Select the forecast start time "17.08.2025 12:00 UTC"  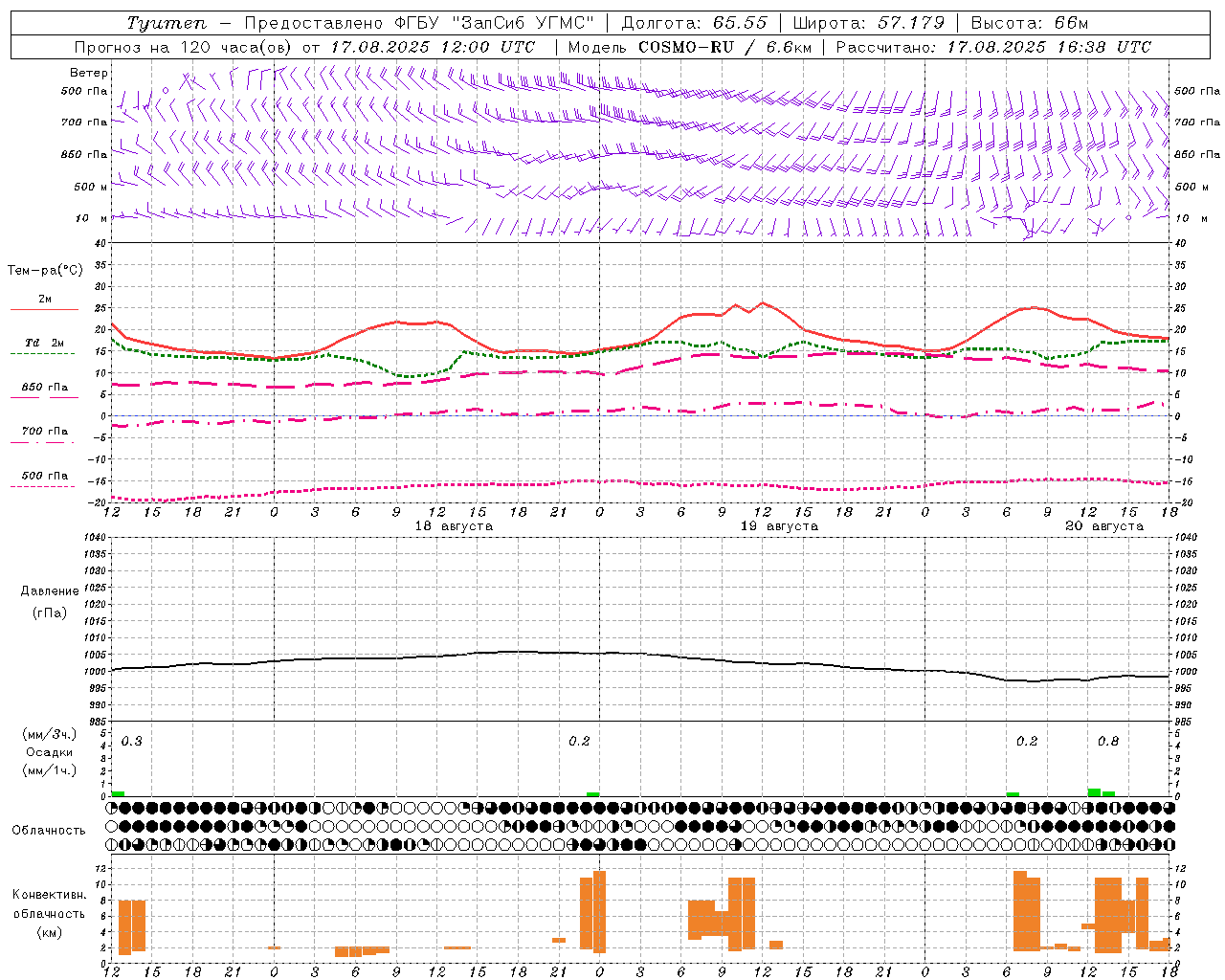(434, 47)
